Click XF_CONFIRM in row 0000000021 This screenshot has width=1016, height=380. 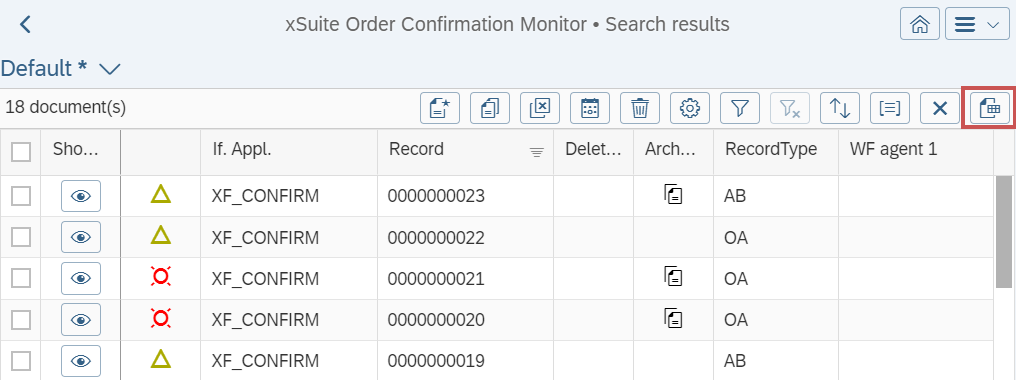(x=265, y=279)
